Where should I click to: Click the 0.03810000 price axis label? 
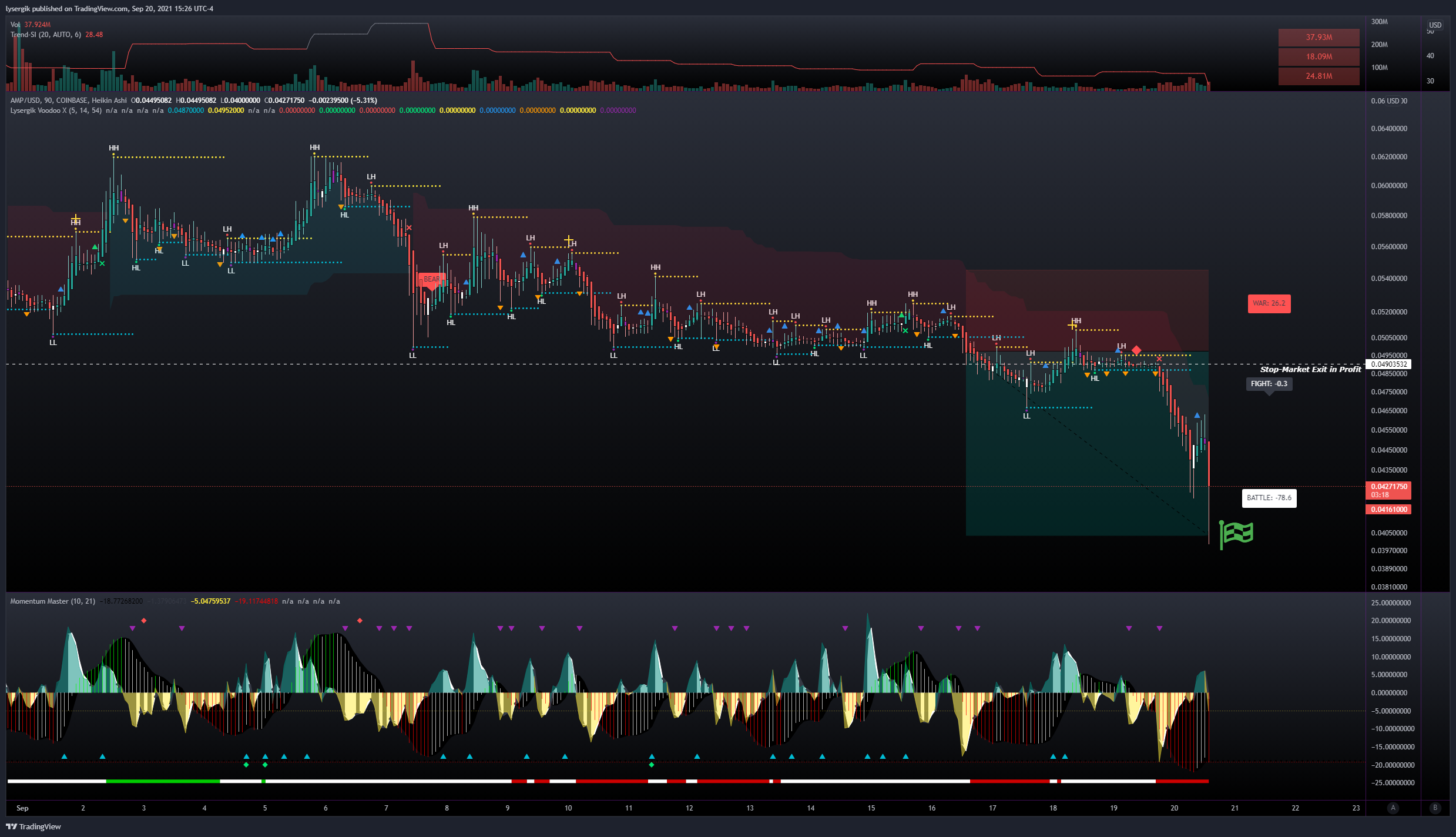[x=1389, y=587]
